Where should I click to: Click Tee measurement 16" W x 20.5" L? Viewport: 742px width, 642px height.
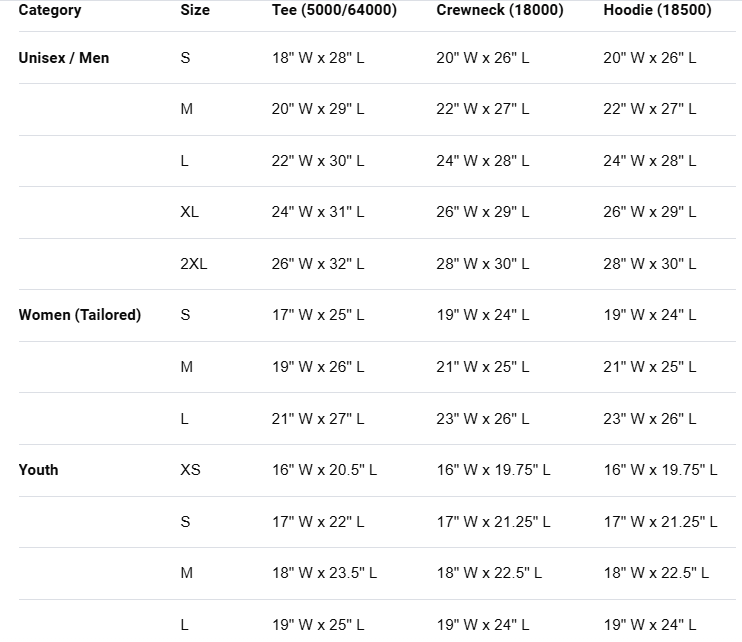324,470
